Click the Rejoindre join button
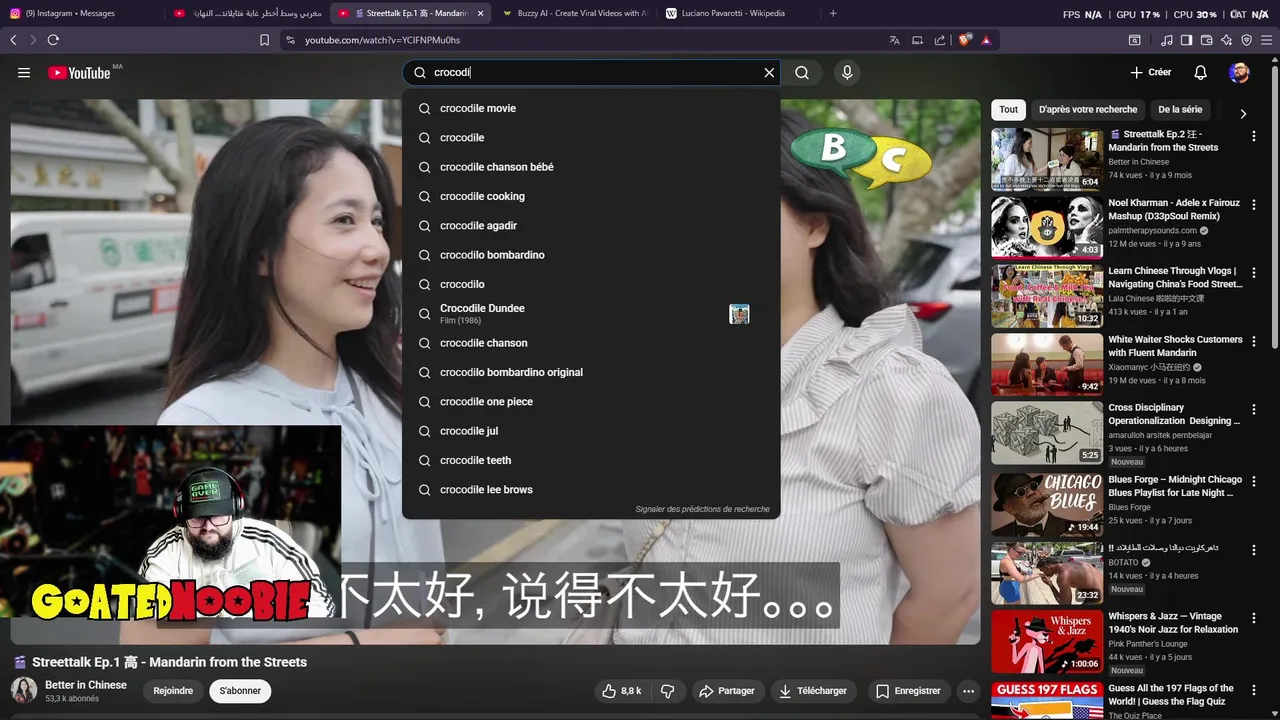This screenshot has height=720, width=1280. coord(173,691)
